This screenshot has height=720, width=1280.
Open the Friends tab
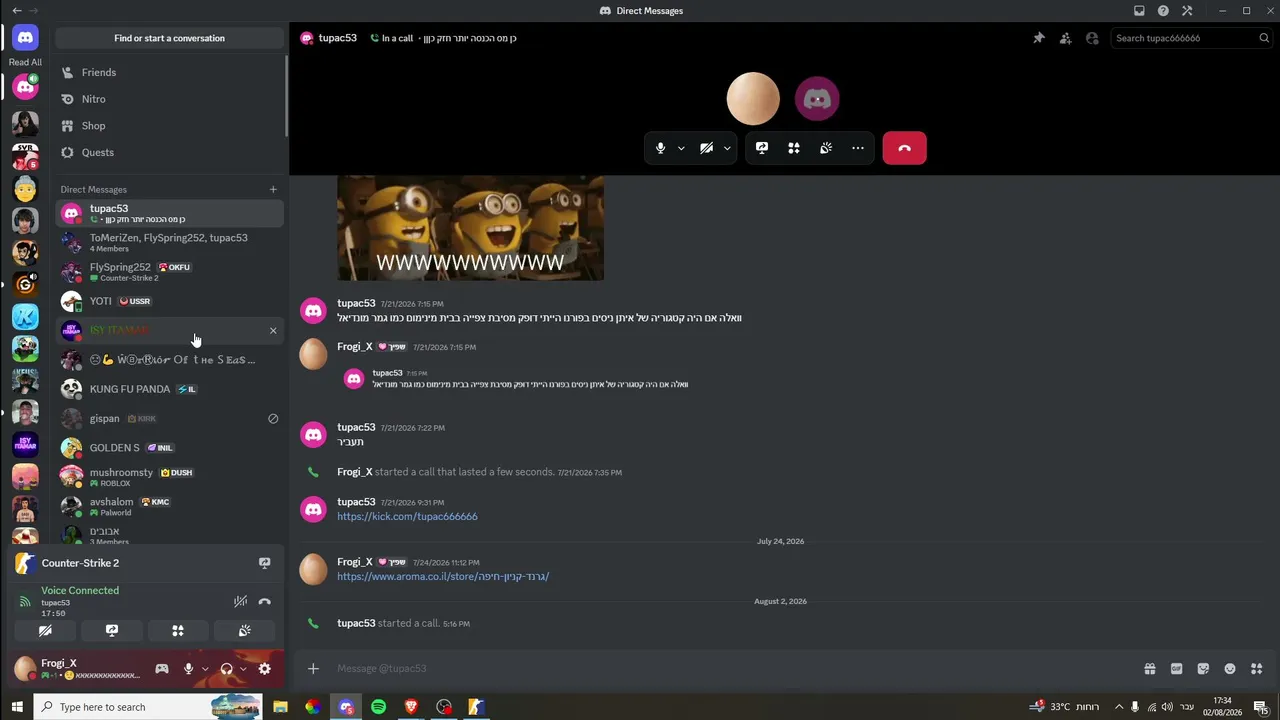pos(169,72)
